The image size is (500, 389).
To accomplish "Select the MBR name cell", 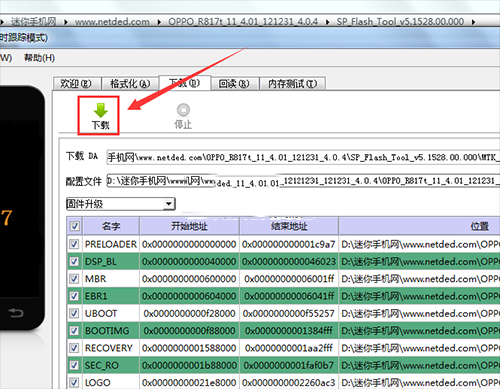I will pos(111,279).
